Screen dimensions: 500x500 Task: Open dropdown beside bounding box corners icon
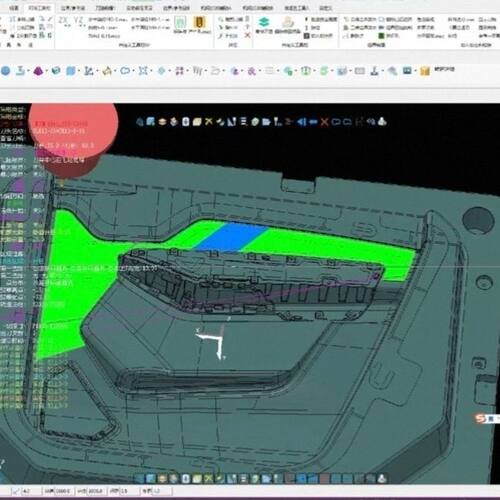pos(151,71)
